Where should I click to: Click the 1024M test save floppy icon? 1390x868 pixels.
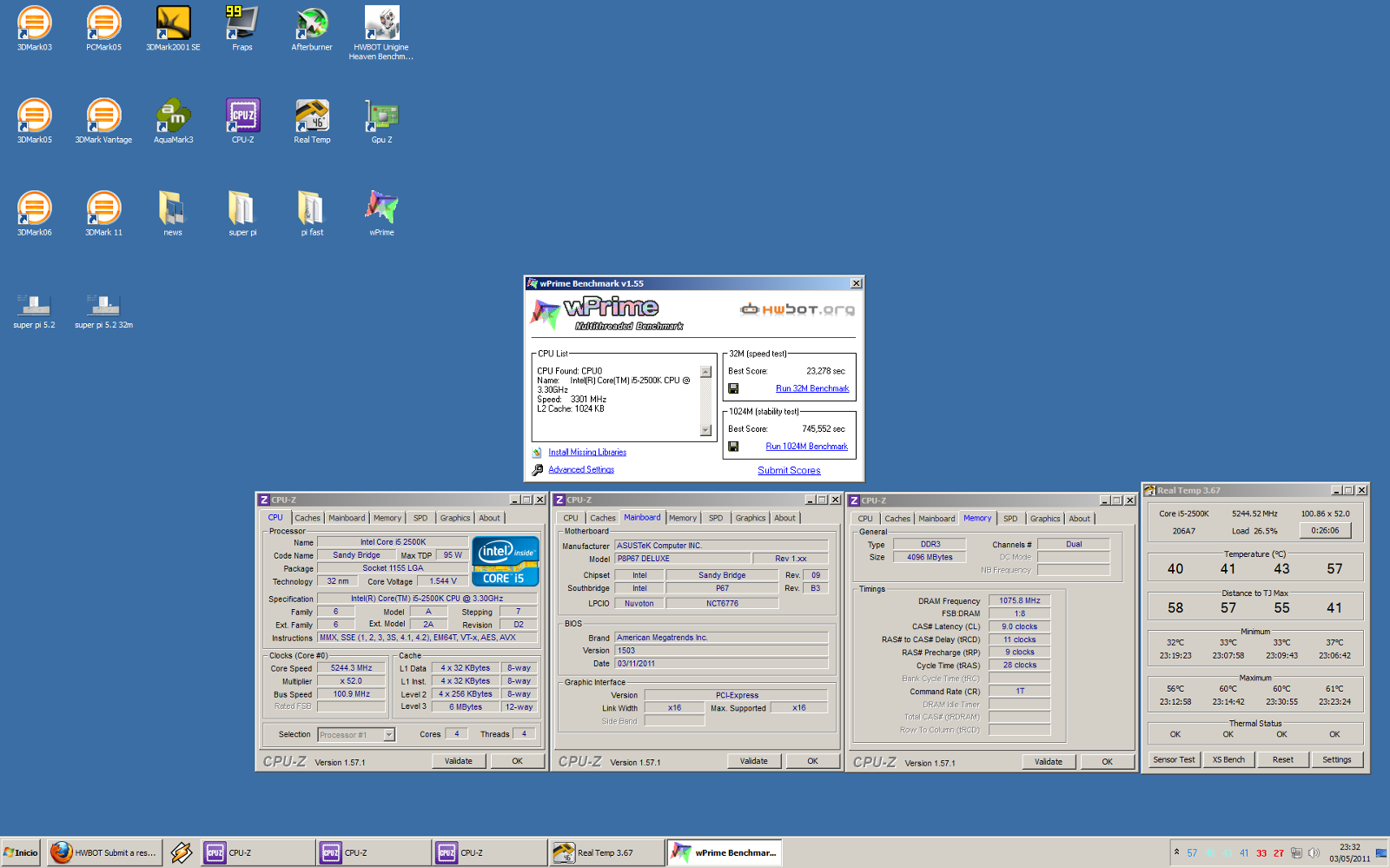[733, 447]
